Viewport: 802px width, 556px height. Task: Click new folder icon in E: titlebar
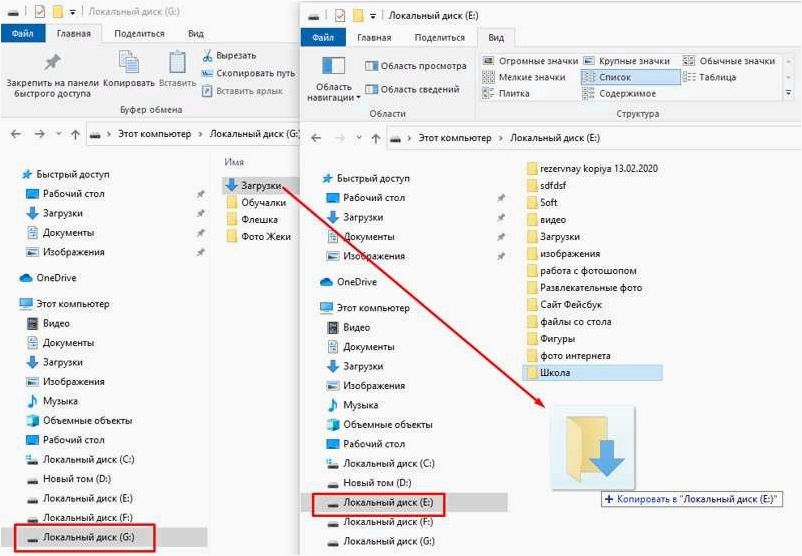pyautogui.click(x=358, y=16)
